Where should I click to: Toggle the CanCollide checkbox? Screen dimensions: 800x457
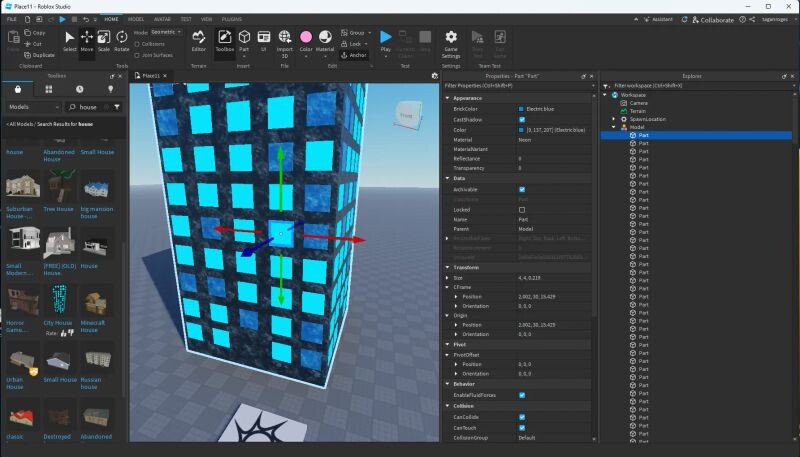[x=522, y=416]
